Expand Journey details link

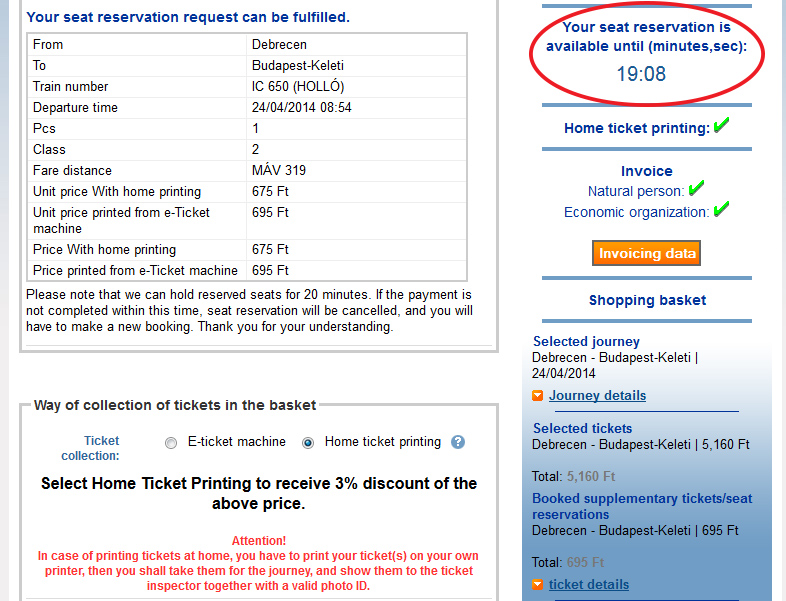tap(597, 395)
